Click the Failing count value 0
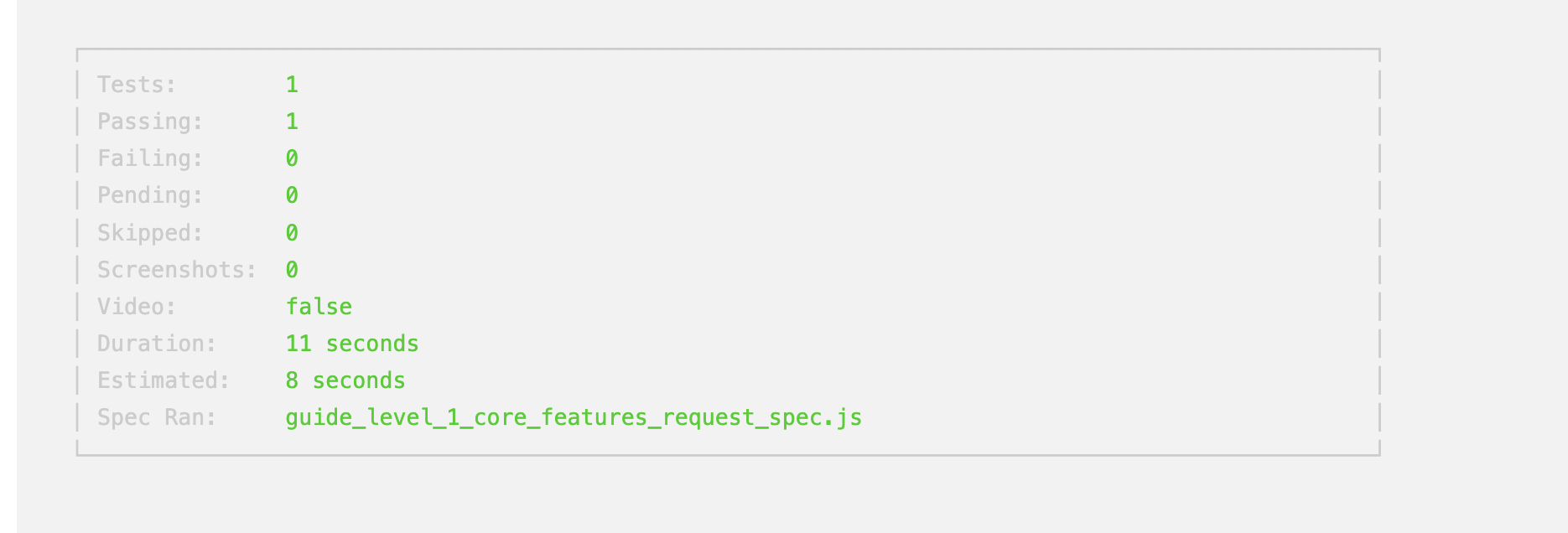This screenshot has height=533, width=1568. [292, 158]
